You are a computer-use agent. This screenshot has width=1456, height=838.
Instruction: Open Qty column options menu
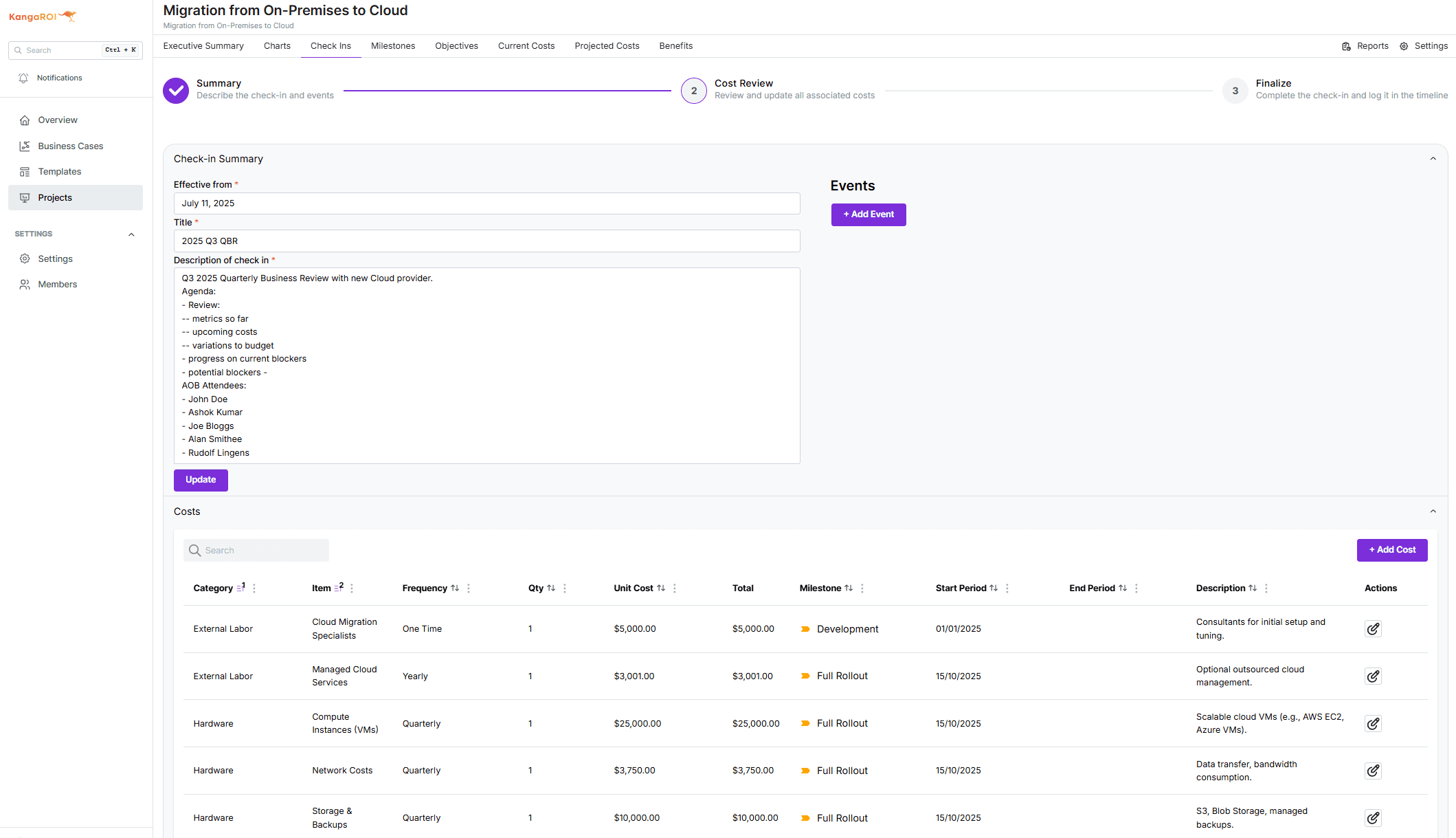tap(565, 588)
